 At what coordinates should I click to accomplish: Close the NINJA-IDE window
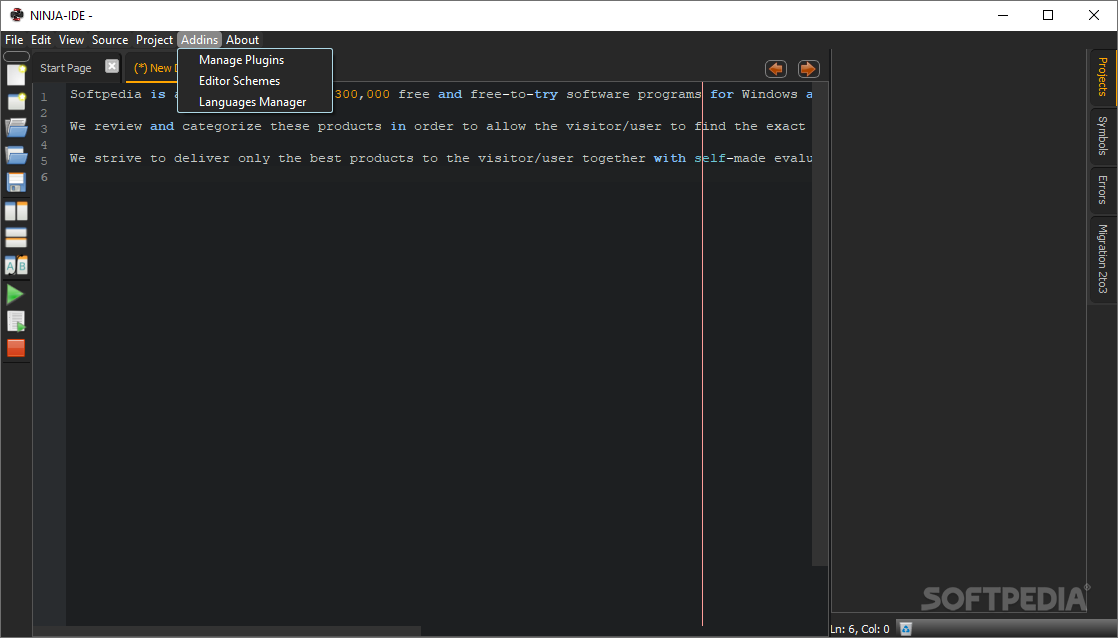(x=1094, y=15)
